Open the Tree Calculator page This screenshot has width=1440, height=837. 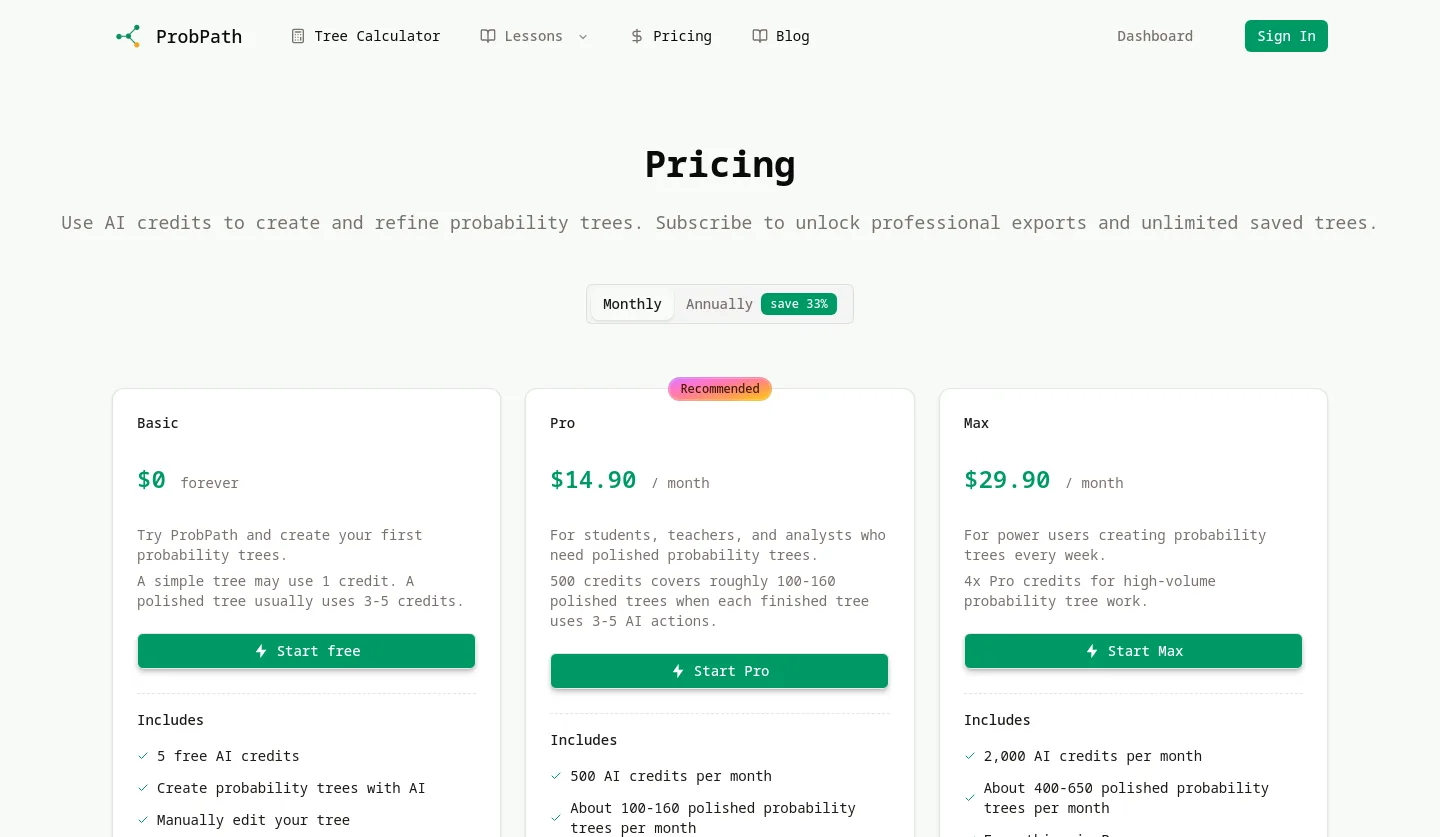[366, 36]
